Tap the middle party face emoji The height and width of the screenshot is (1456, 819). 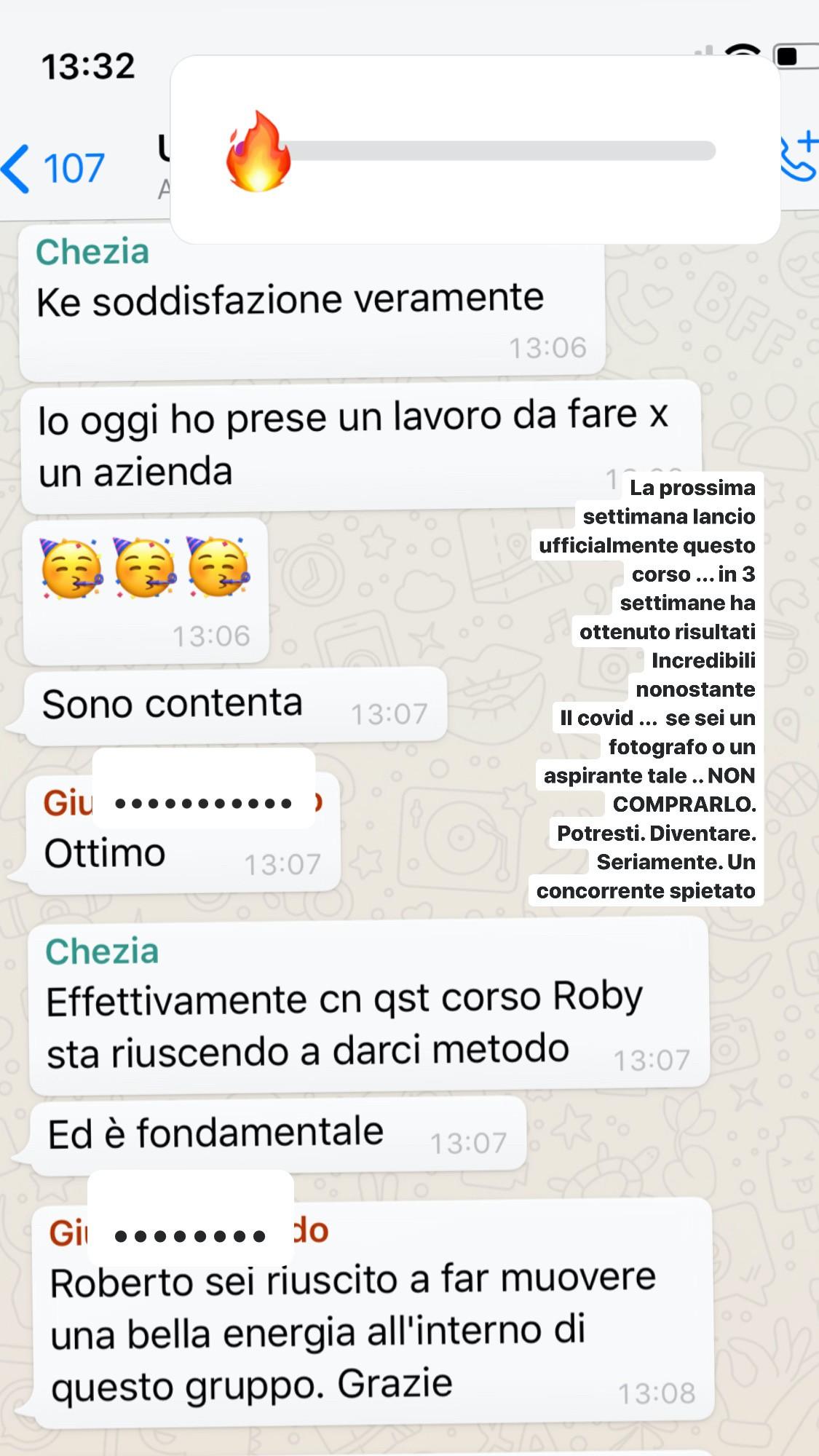pyautogui.click(x=144, y=568)
